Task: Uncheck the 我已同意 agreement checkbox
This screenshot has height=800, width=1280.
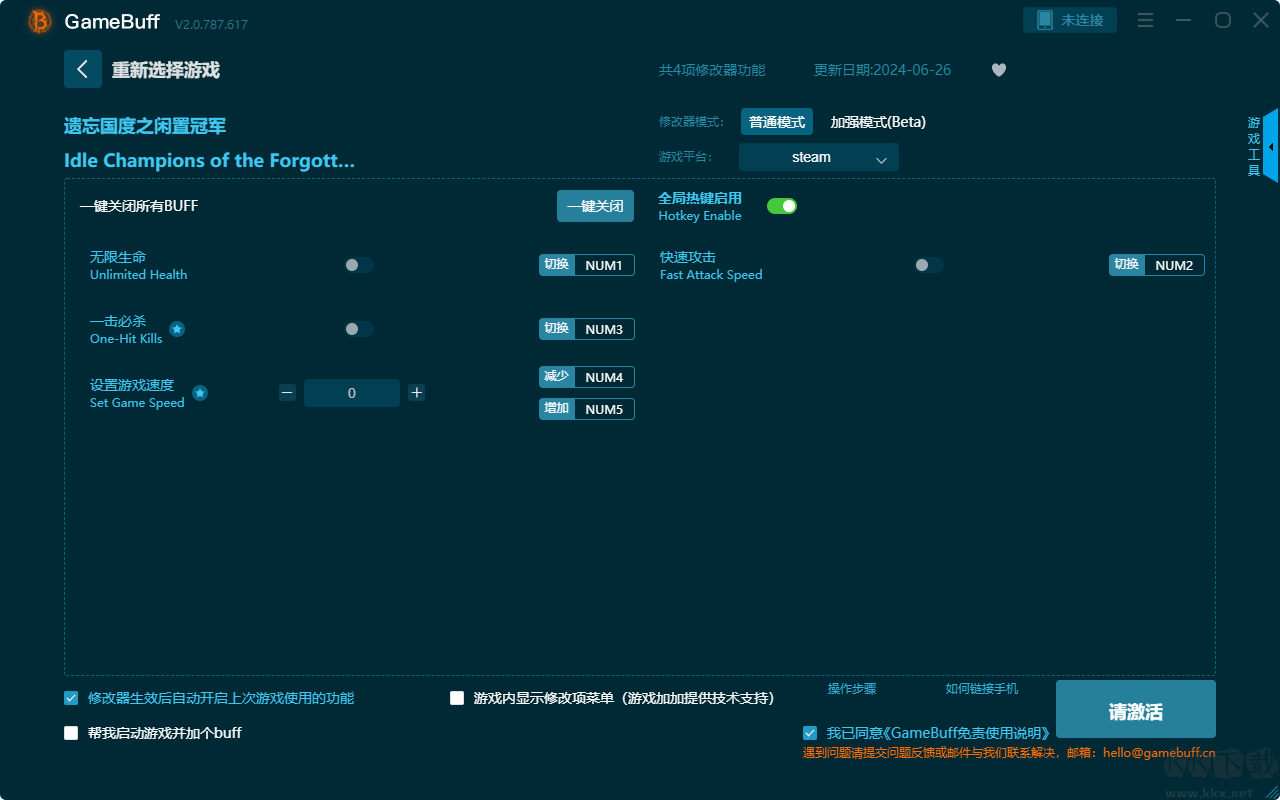Action: pyautogui.click(x=809, y=733)
